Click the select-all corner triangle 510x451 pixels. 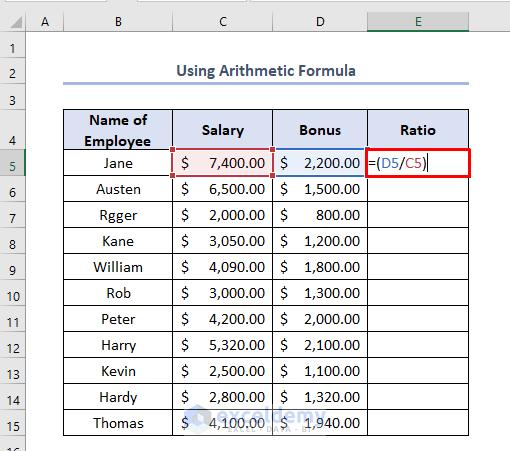16,22
